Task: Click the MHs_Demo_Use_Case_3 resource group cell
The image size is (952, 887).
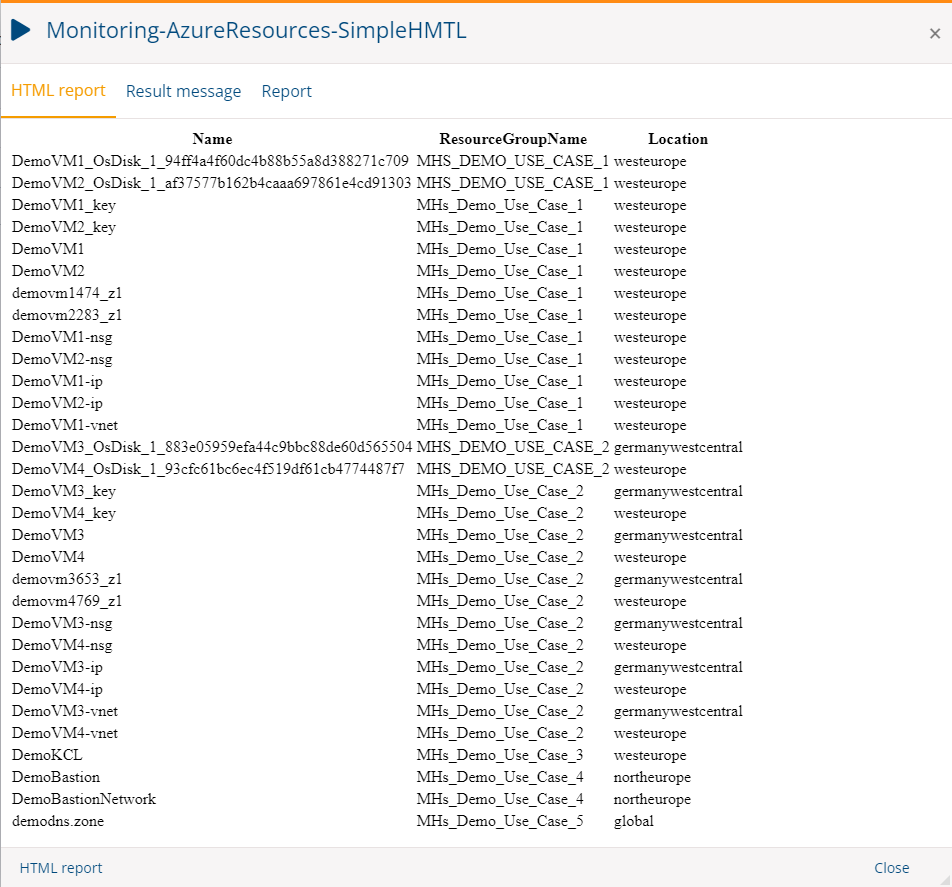Action: (500, 755)
